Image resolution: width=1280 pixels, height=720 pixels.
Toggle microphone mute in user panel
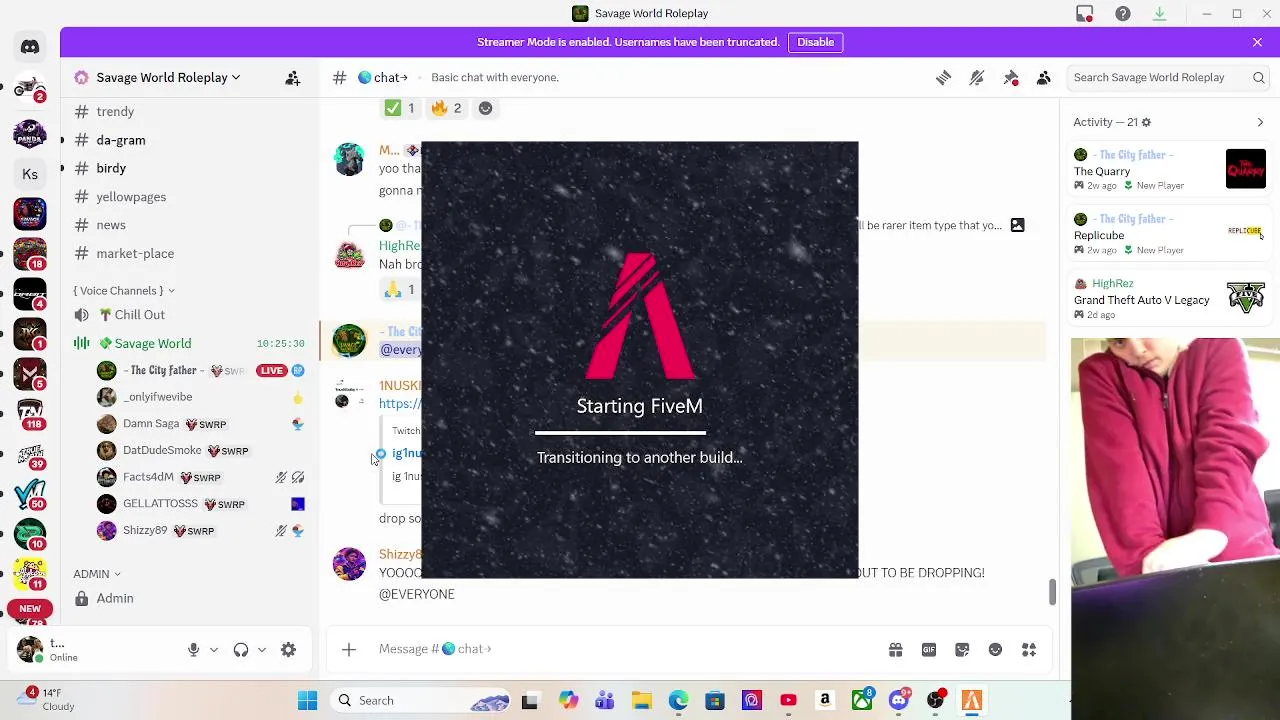click(194, 650)
